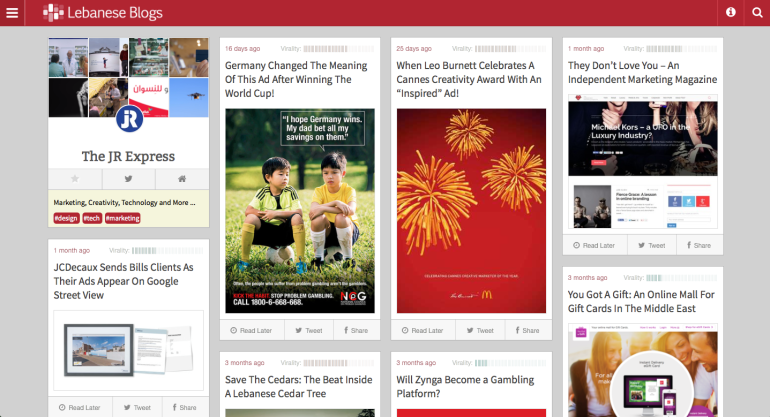Filter by the #marketing tag

point(122,218)
